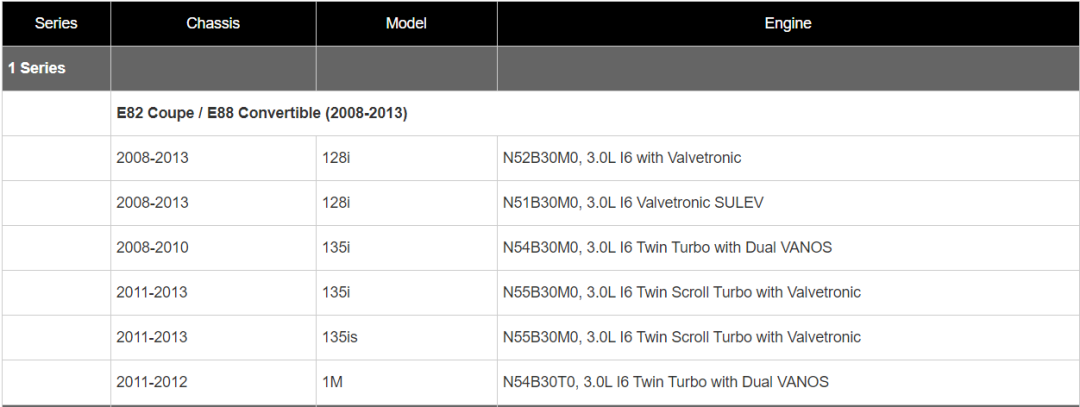Select the 2011-2012 chassis year cell
The height and width of the screenshot is (407, 1080).
pyautogui.click(x=152, y=382)
